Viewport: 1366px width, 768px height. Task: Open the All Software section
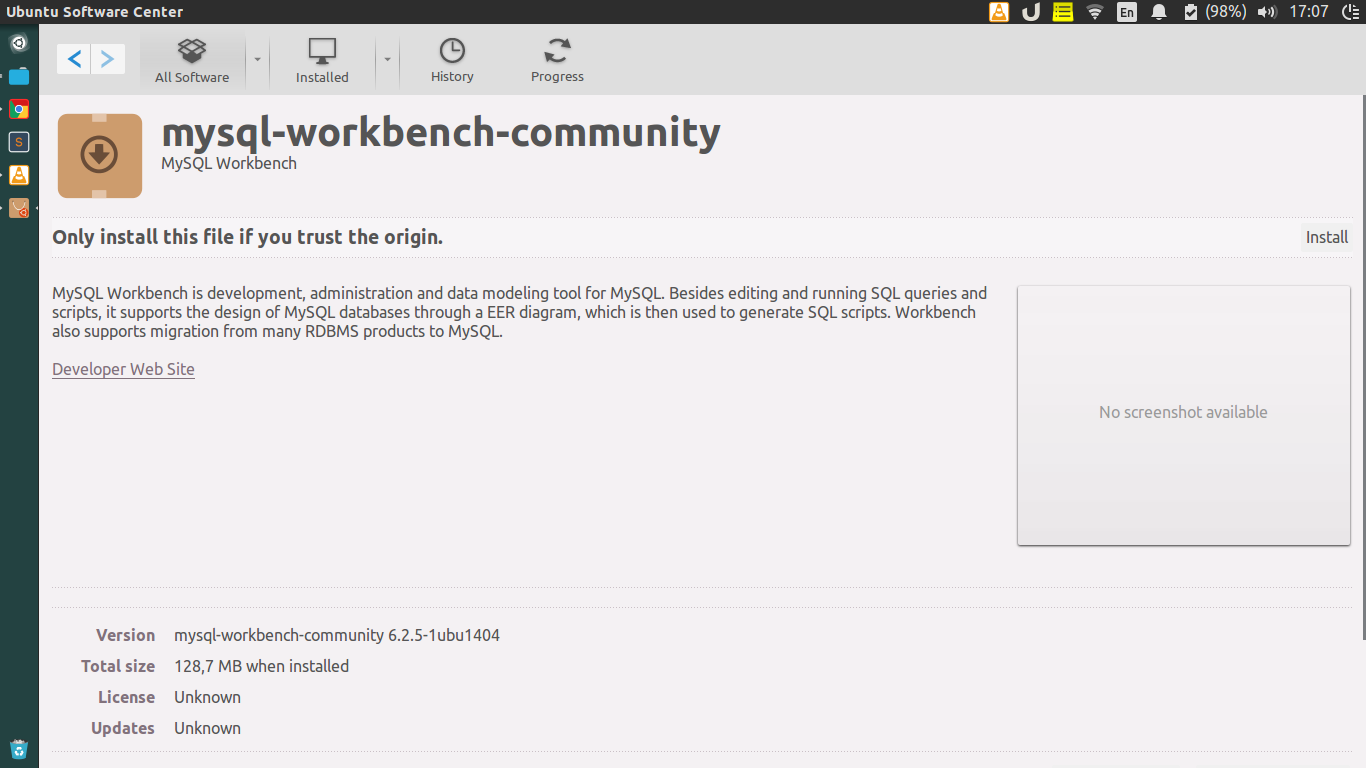(192, 61)
